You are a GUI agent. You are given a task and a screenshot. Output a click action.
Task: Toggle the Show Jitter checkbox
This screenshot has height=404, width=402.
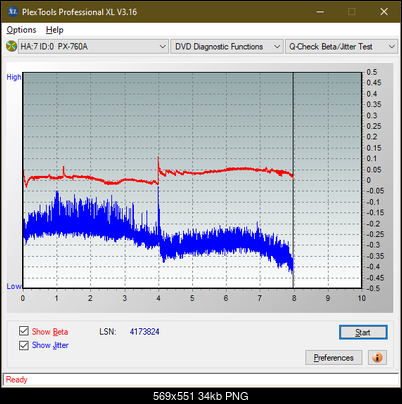(24, 345)
